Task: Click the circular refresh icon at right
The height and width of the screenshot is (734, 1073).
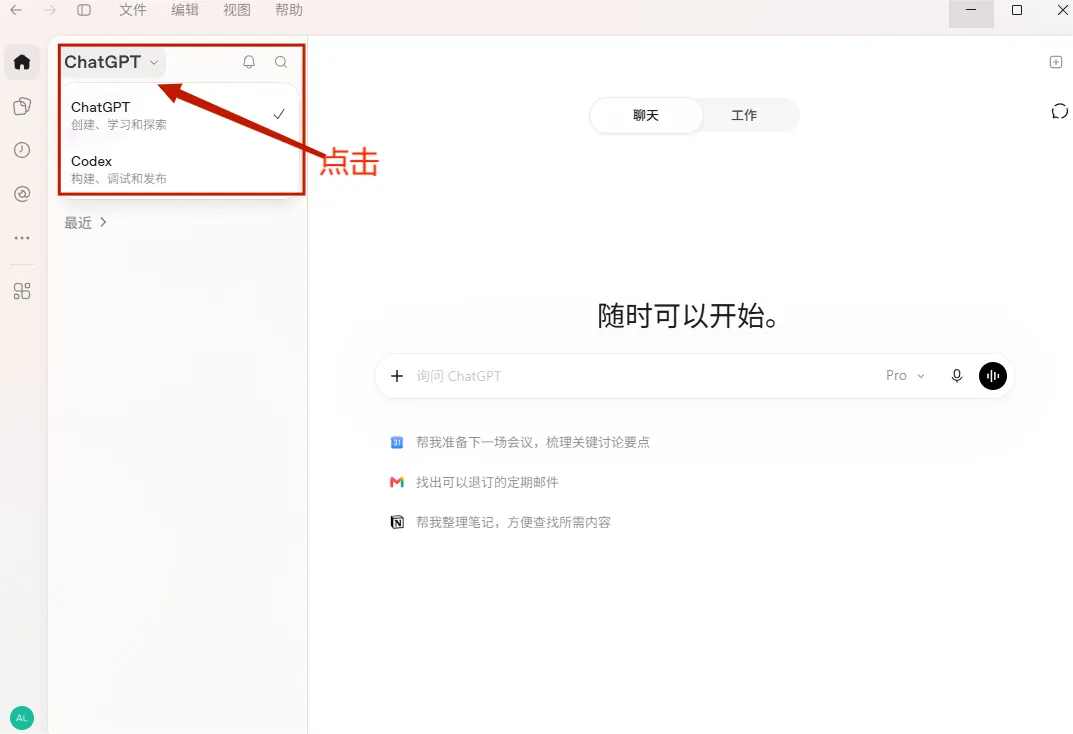Action: [1059, 112]
